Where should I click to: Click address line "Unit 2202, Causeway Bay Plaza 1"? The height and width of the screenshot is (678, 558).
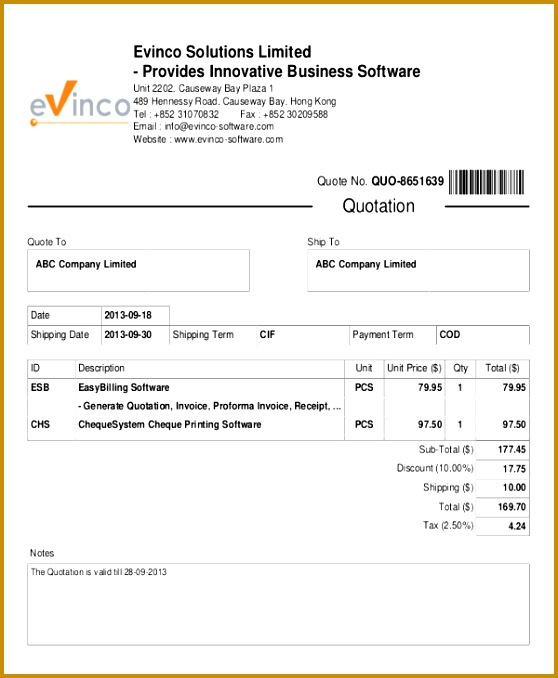[x=203, y=89]
